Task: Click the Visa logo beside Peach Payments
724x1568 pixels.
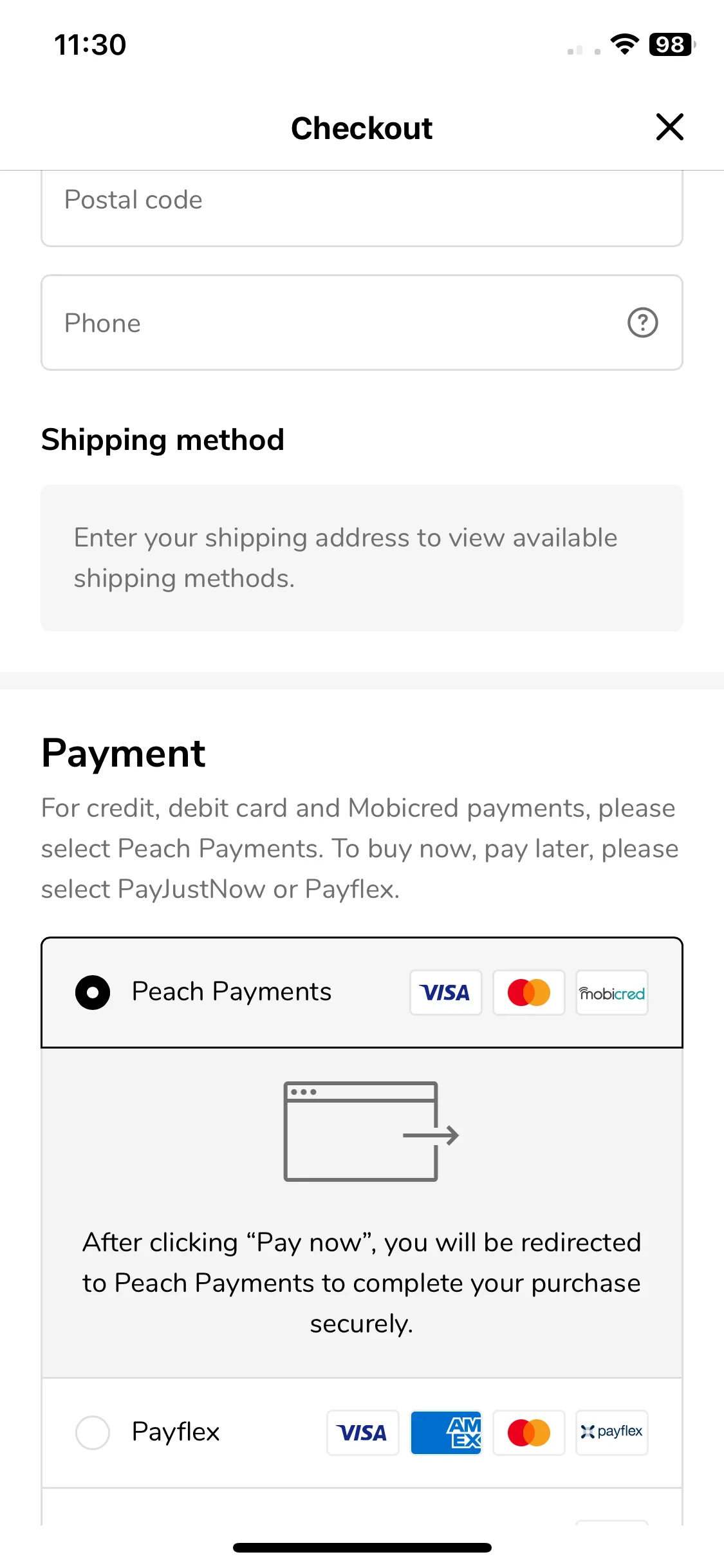Action: click(445, 993)
